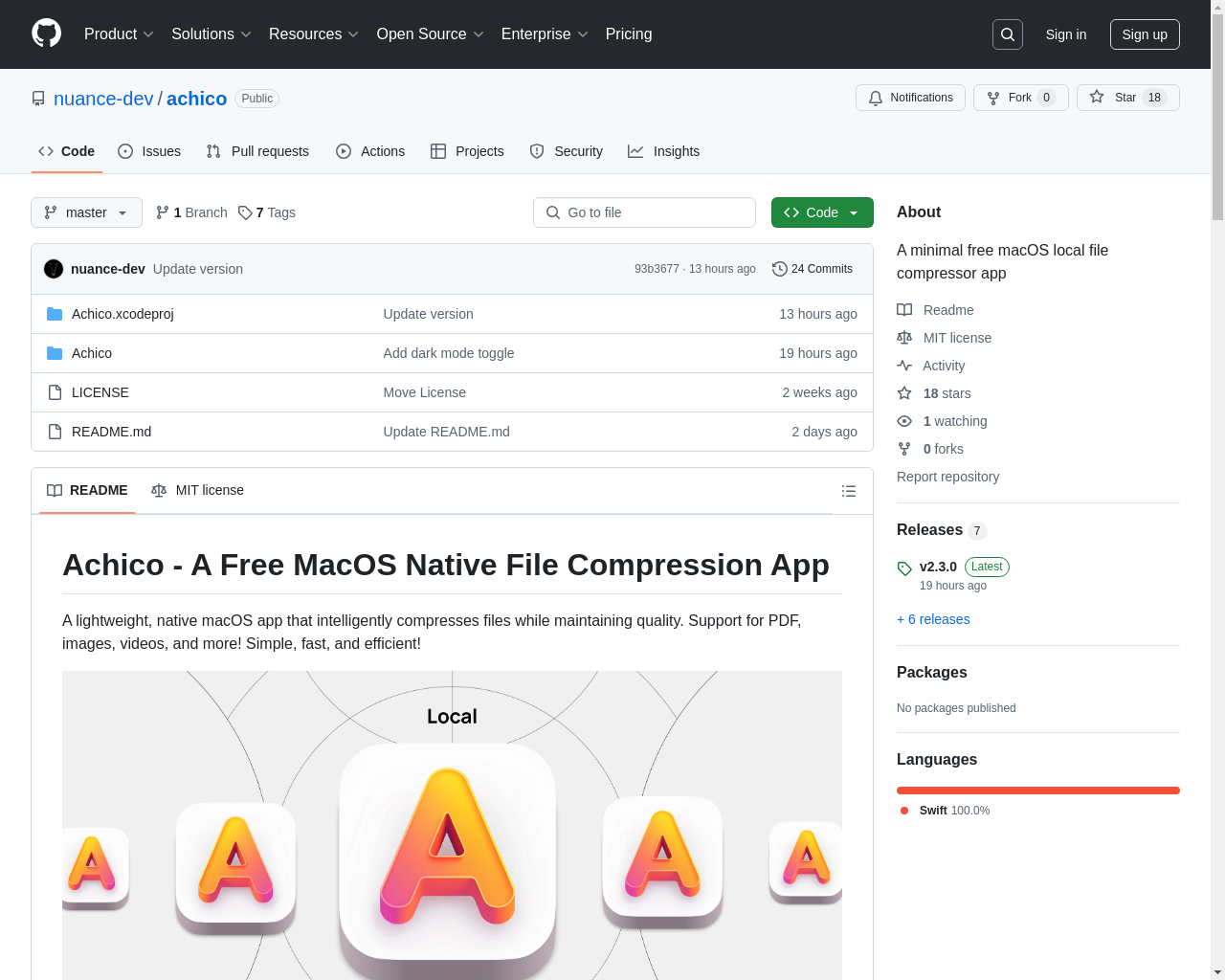The height and width of the screenshot is (980, 1225).
Task: Open the Pricing menu item
Action: tap(629, 34)
